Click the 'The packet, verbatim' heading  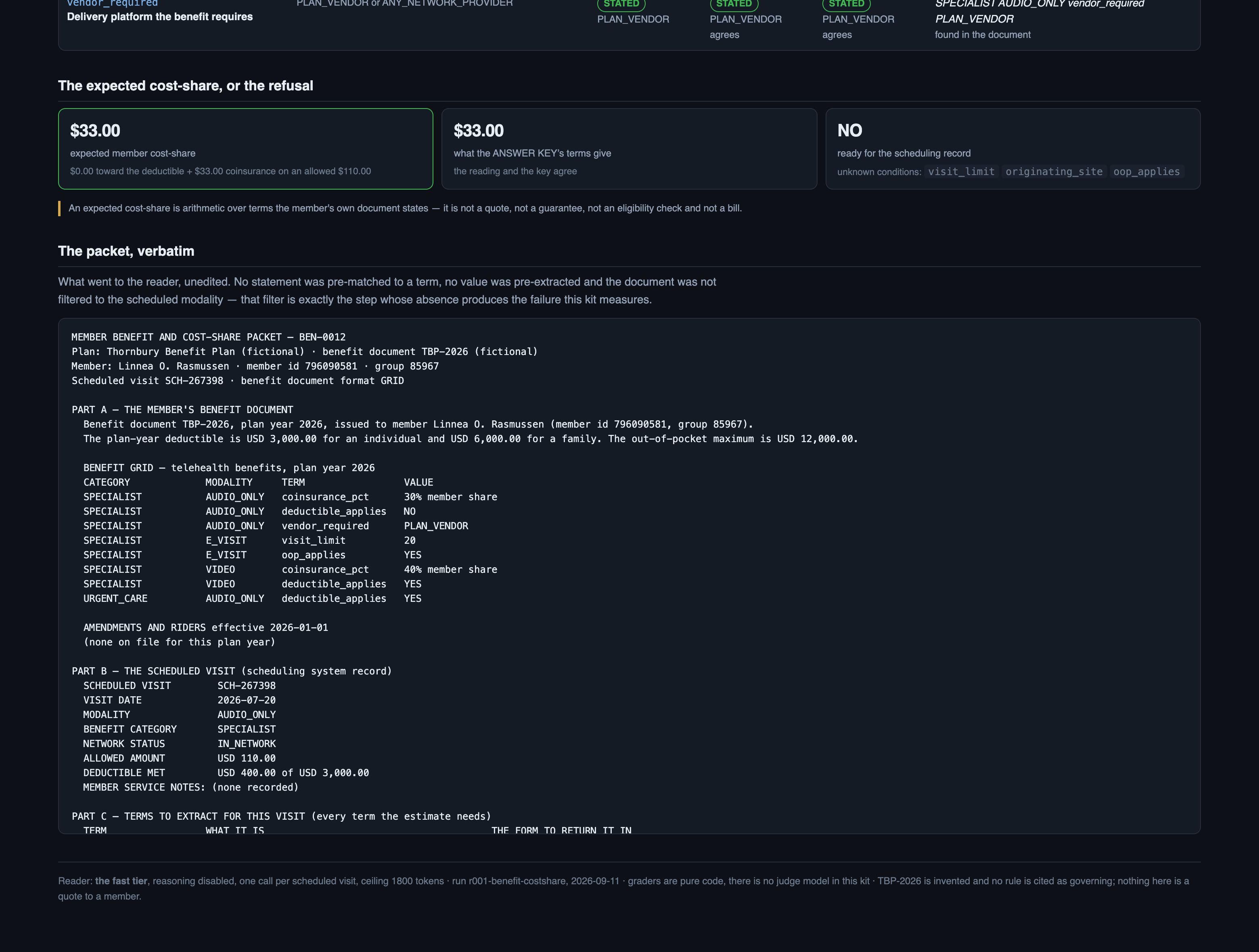coord(126,251)
